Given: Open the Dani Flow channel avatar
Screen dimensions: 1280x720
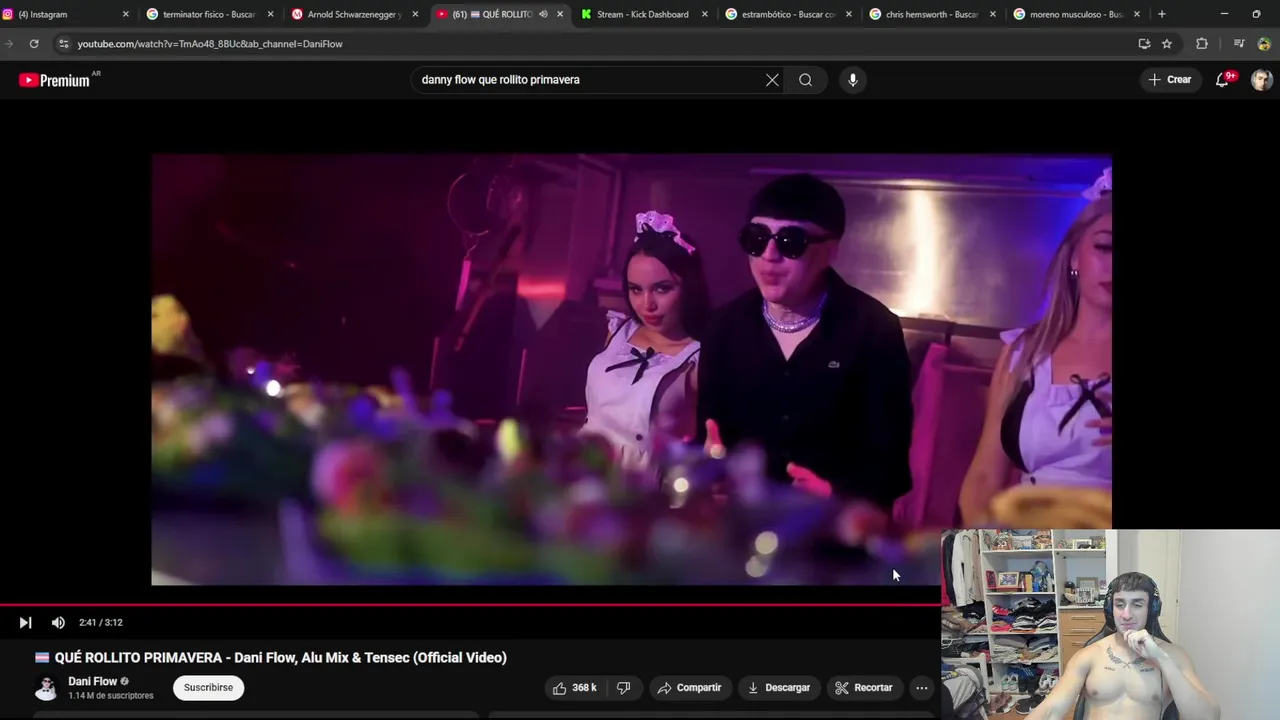Looking at the screenshot, I should [x=46, y=687].
